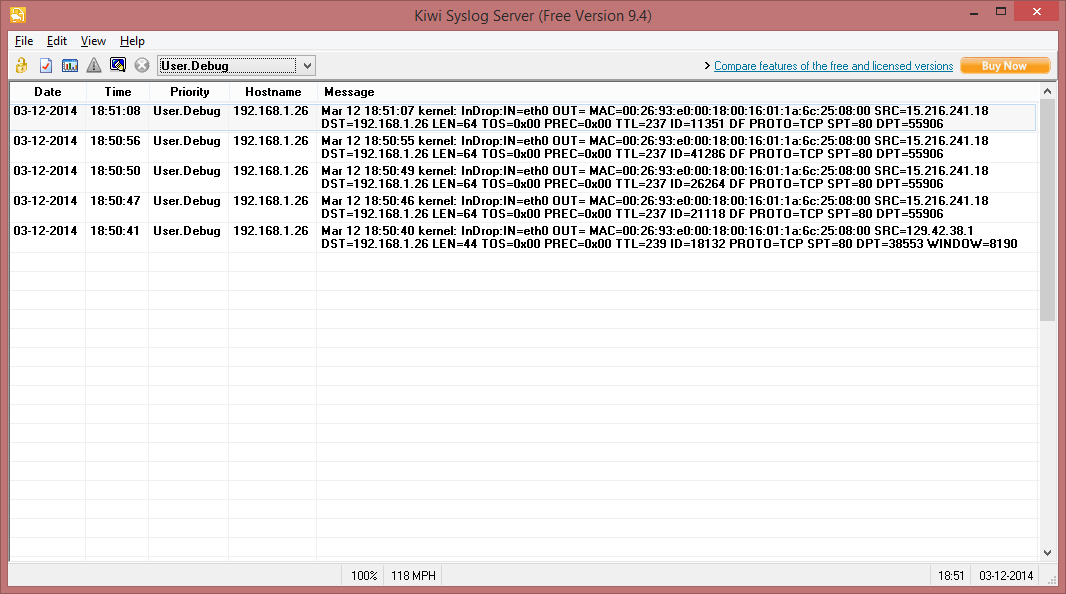Click the Kiwi Syslog app icon in title bar
1066x594 pixels.
(x=18, y=14)
